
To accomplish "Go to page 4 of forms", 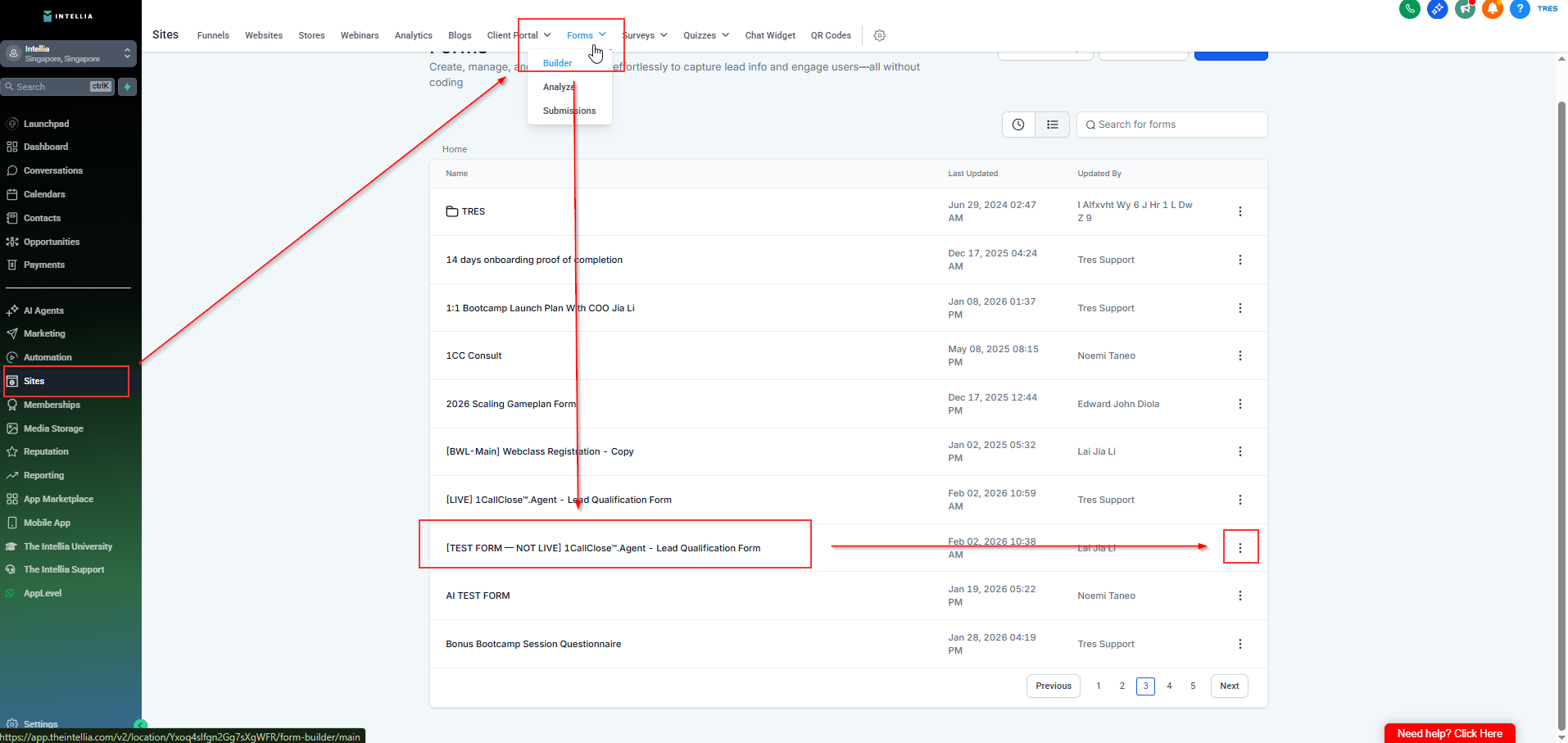I will pyautogui.click(x=1169, y=686).
